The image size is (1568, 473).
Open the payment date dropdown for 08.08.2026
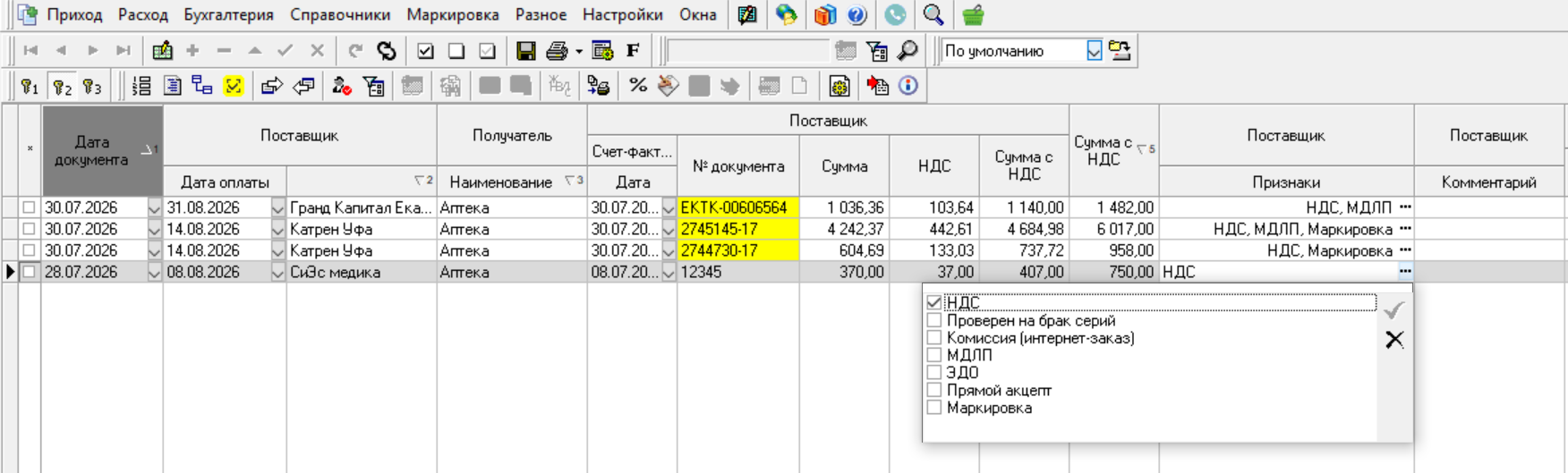click(x=277, y=272)
